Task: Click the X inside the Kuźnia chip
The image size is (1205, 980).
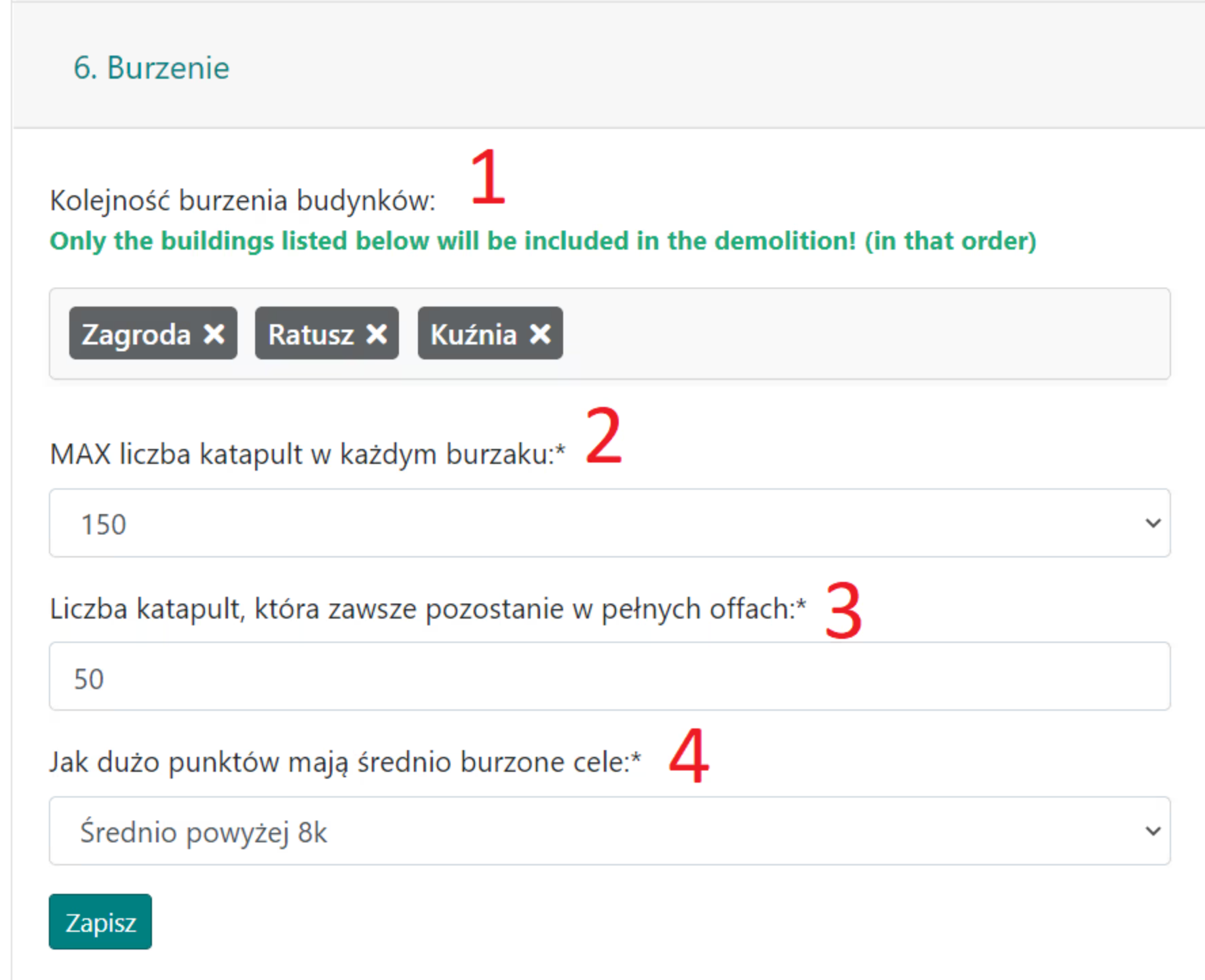Action: [539, 333]
